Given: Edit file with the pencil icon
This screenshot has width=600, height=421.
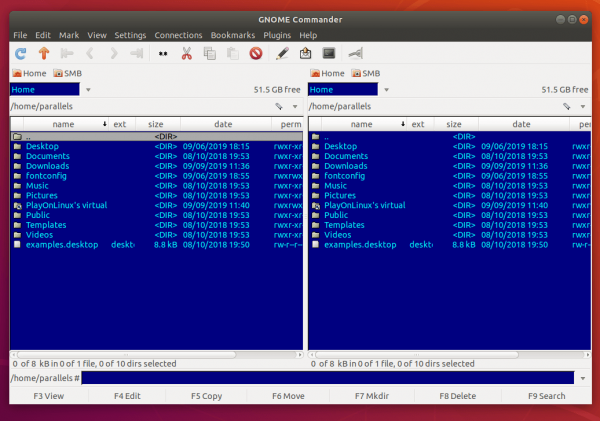Looking at the screenshot, I should (x=282, y=53).
